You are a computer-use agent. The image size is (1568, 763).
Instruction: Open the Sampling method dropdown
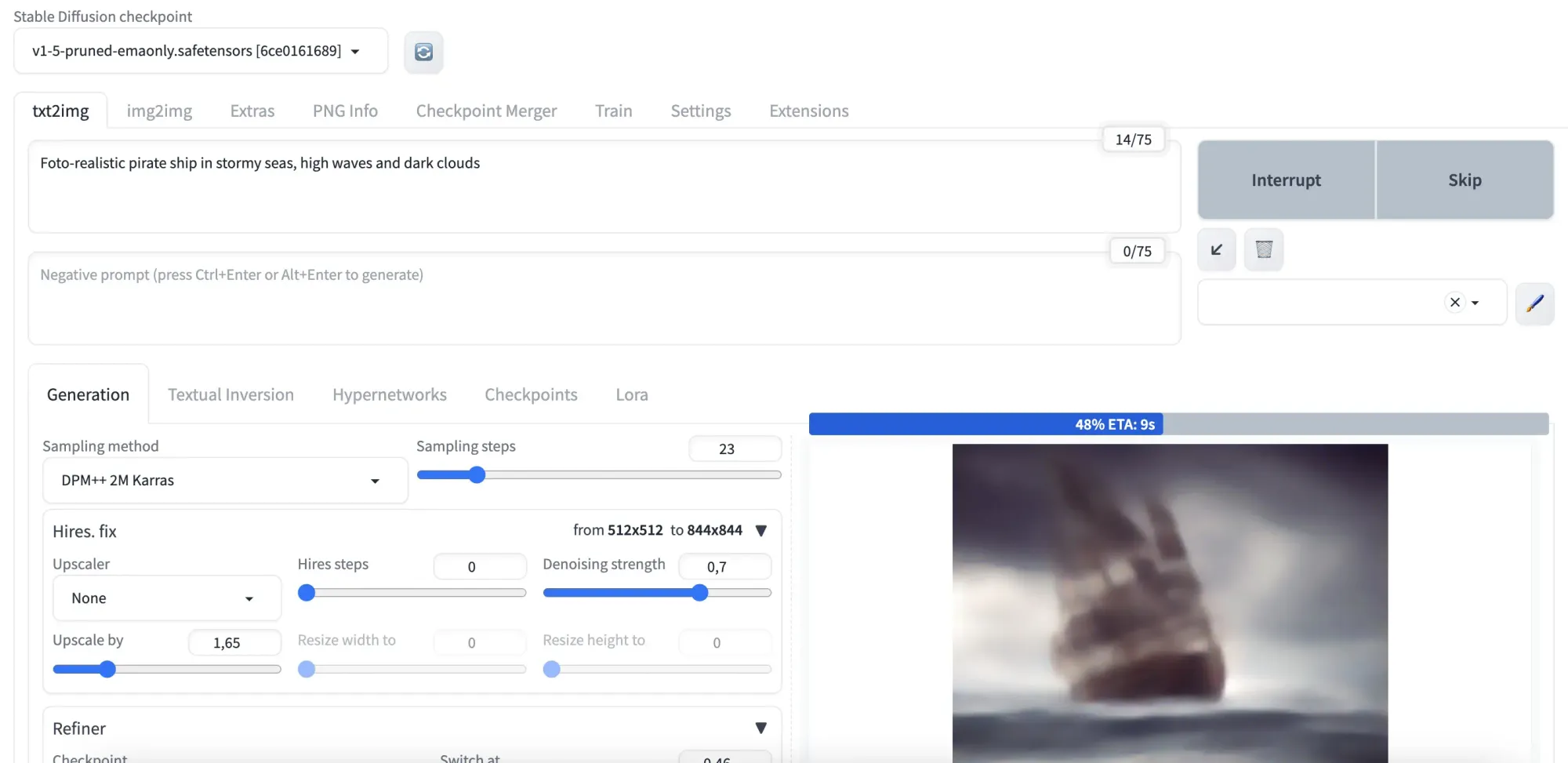223,480
